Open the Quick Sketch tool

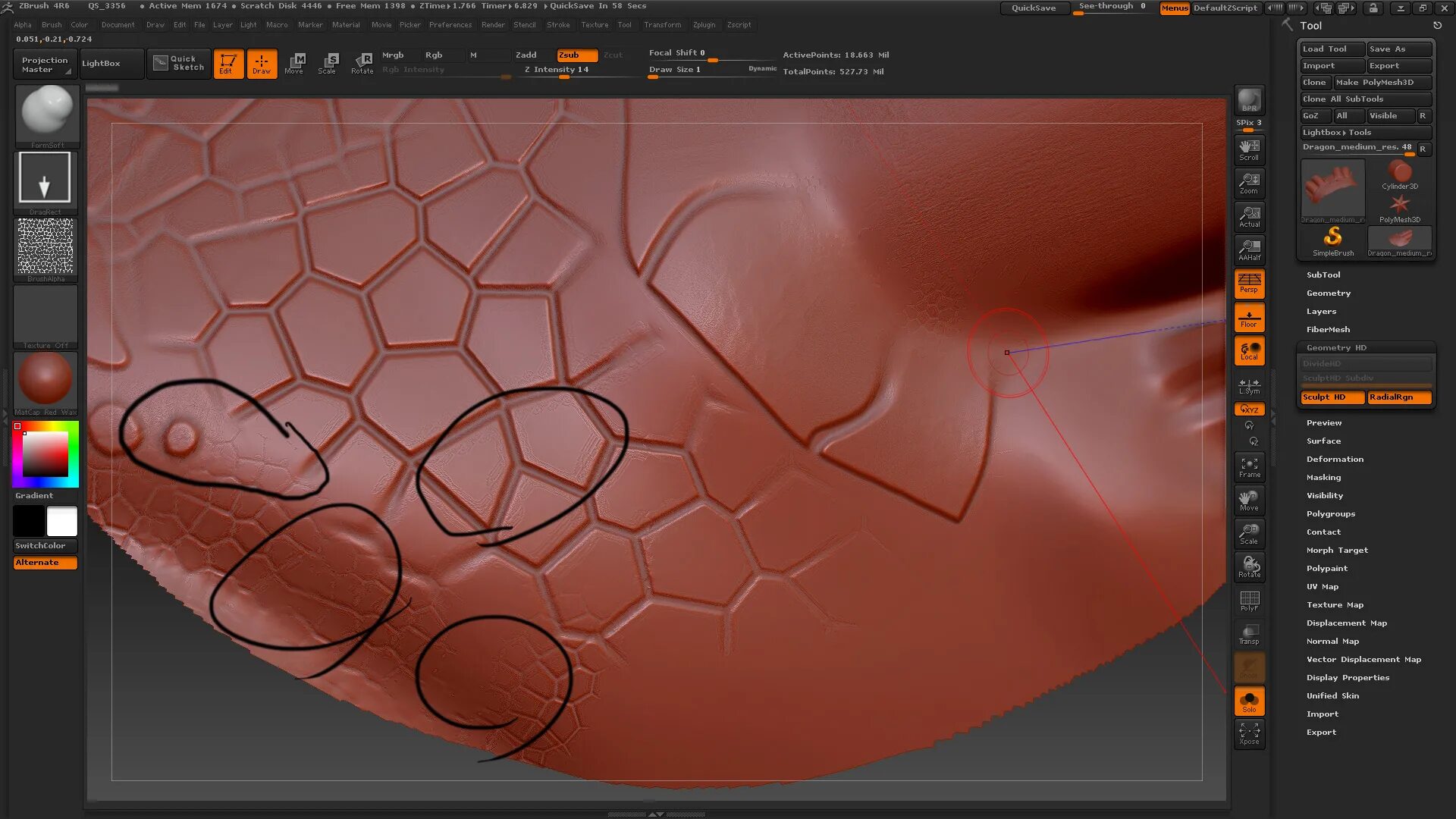(180, 63)
